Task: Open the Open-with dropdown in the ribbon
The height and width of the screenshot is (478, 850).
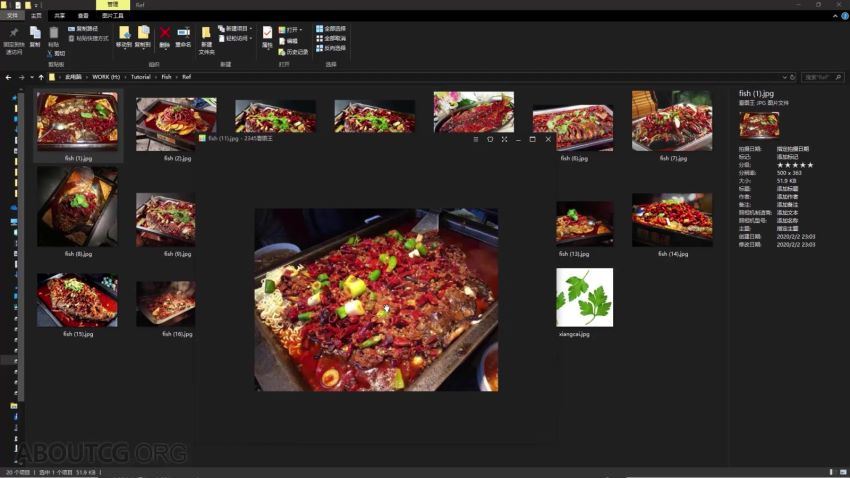Action: tap(291, 30)
